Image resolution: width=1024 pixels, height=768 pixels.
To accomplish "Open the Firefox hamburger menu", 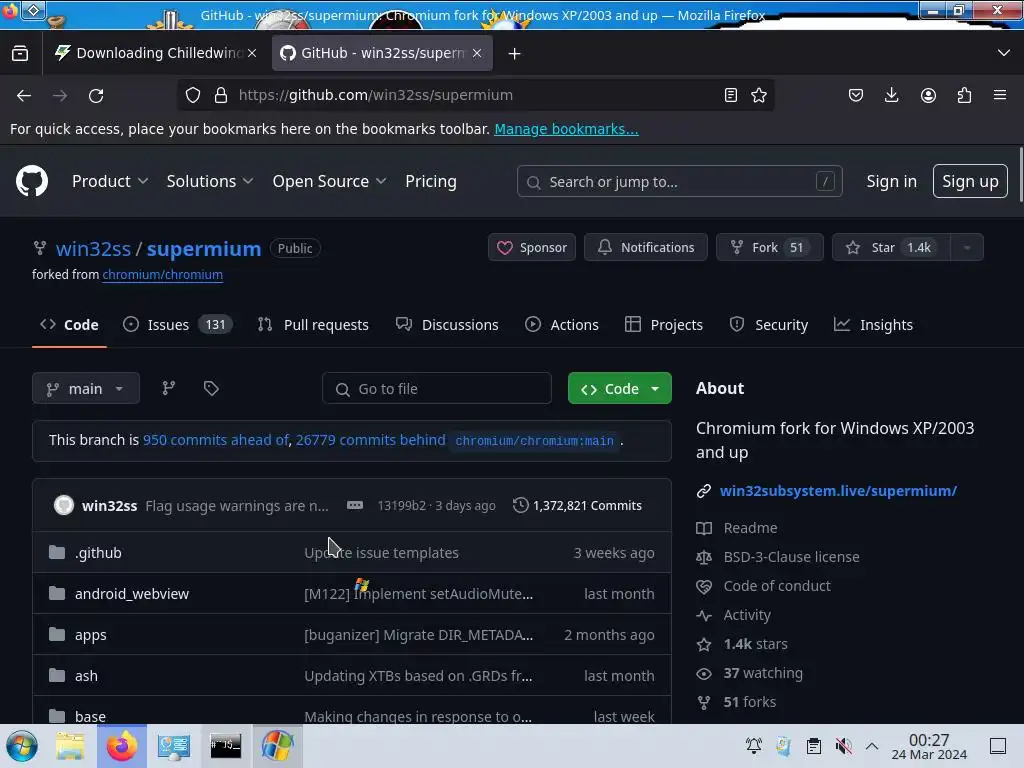I will point(1000,95).
